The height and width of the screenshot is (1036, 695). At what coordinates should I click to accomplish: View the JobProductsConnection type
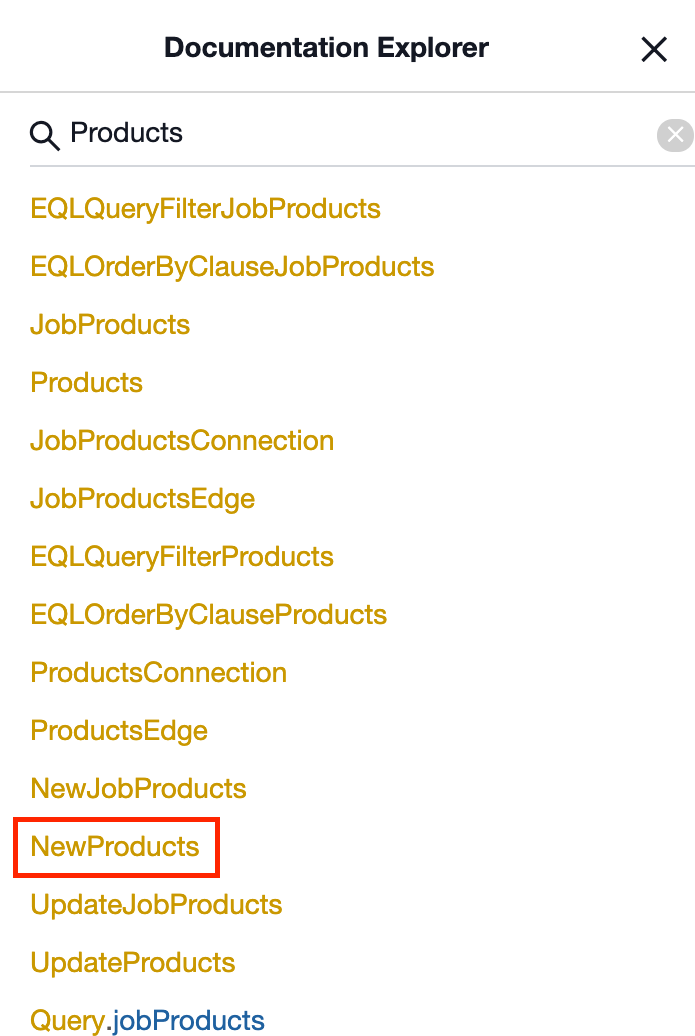pos(182,440)
